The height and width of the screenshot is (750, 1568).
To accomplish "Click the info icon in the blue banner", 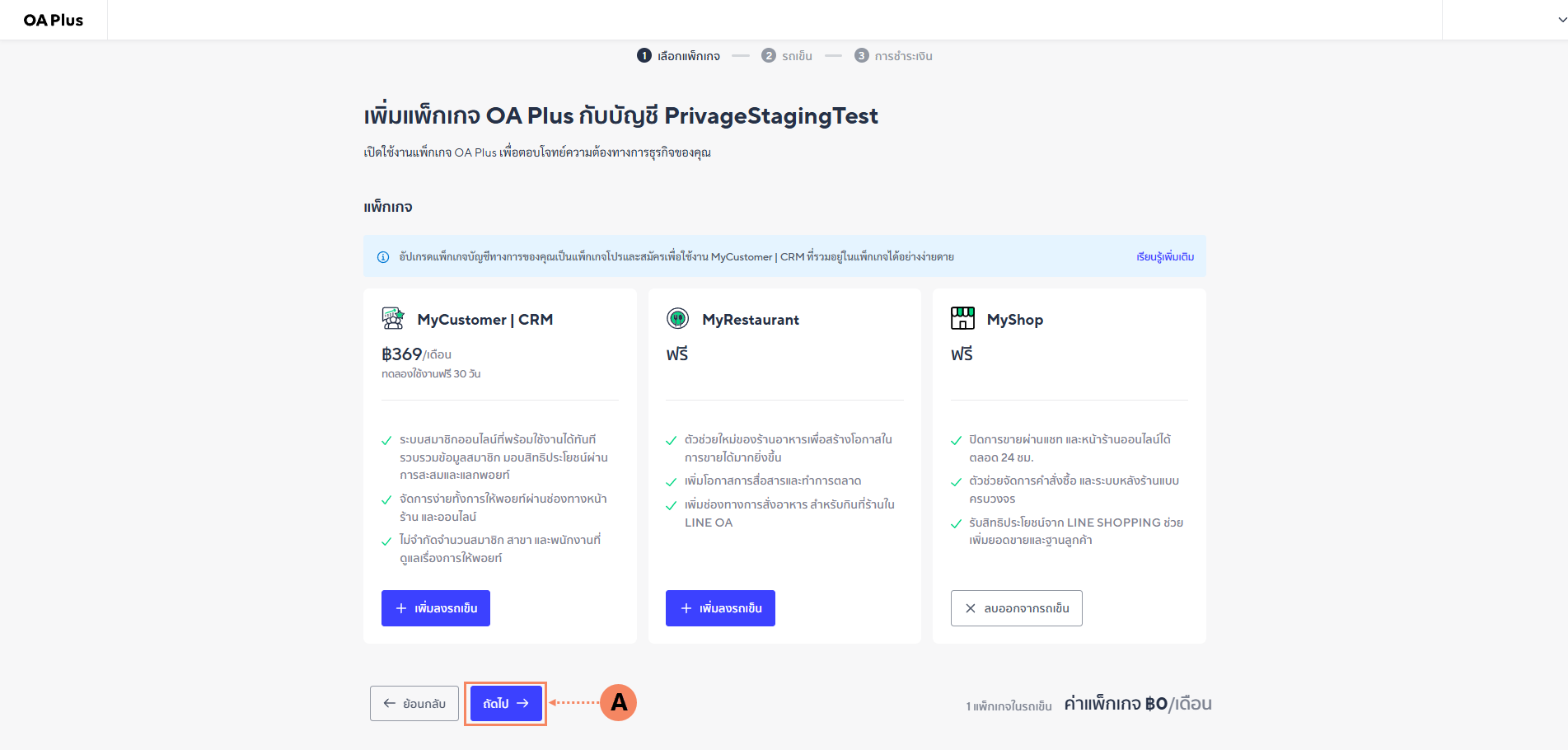I will [x=383, y=257].
